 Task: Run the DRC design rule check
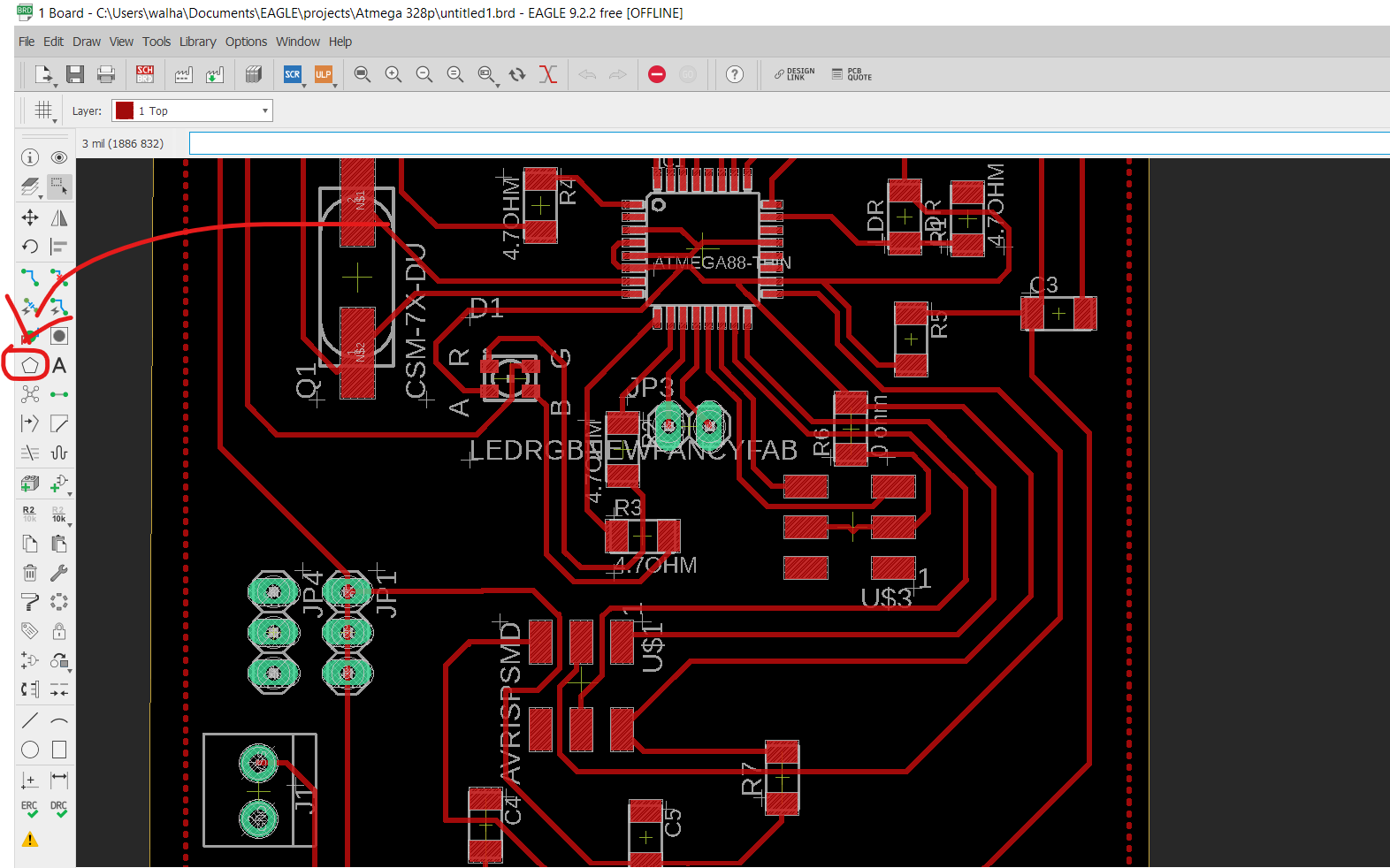(x=59, y=809)
